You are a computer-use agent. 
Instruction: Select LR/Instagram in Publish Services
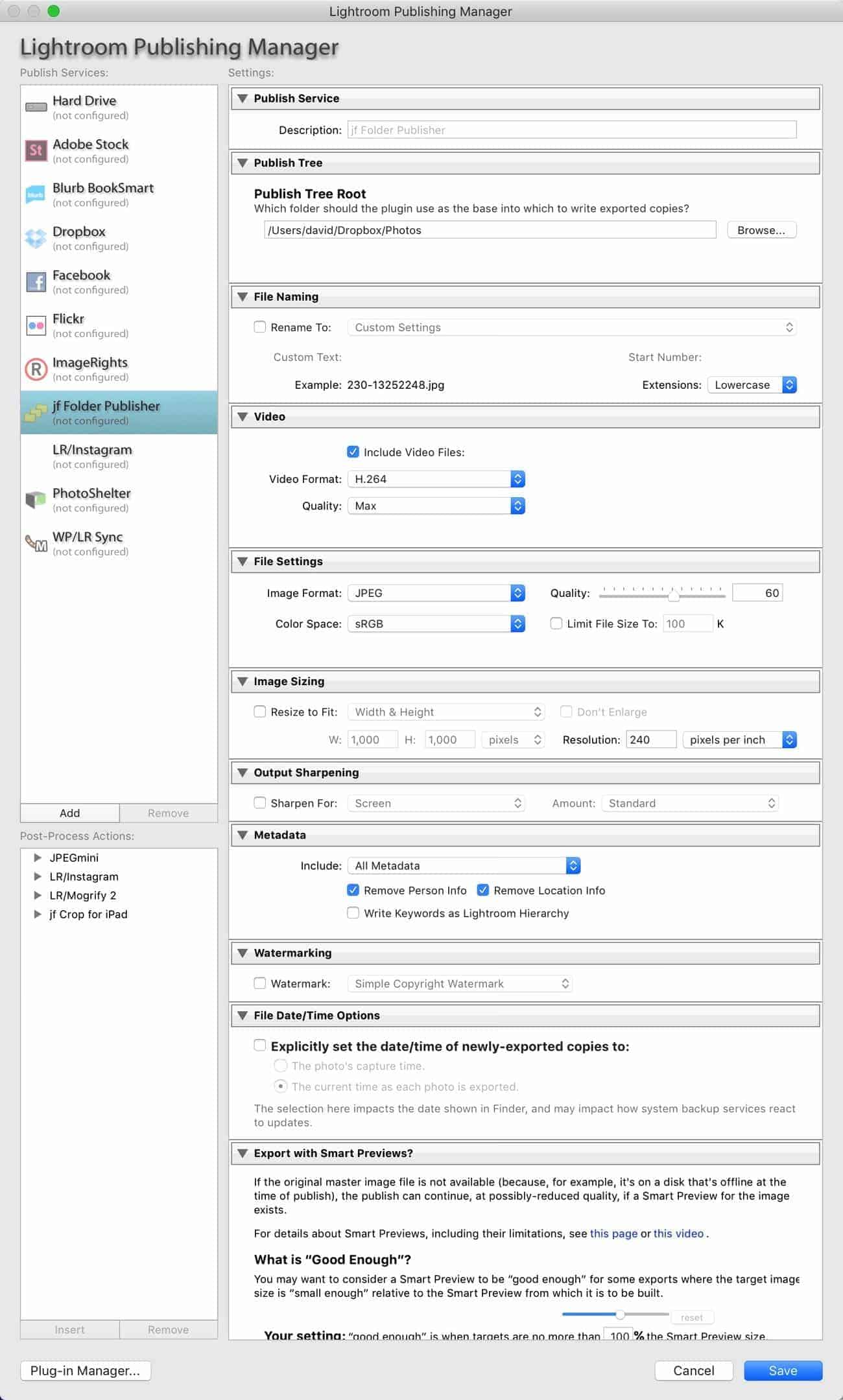119,456
